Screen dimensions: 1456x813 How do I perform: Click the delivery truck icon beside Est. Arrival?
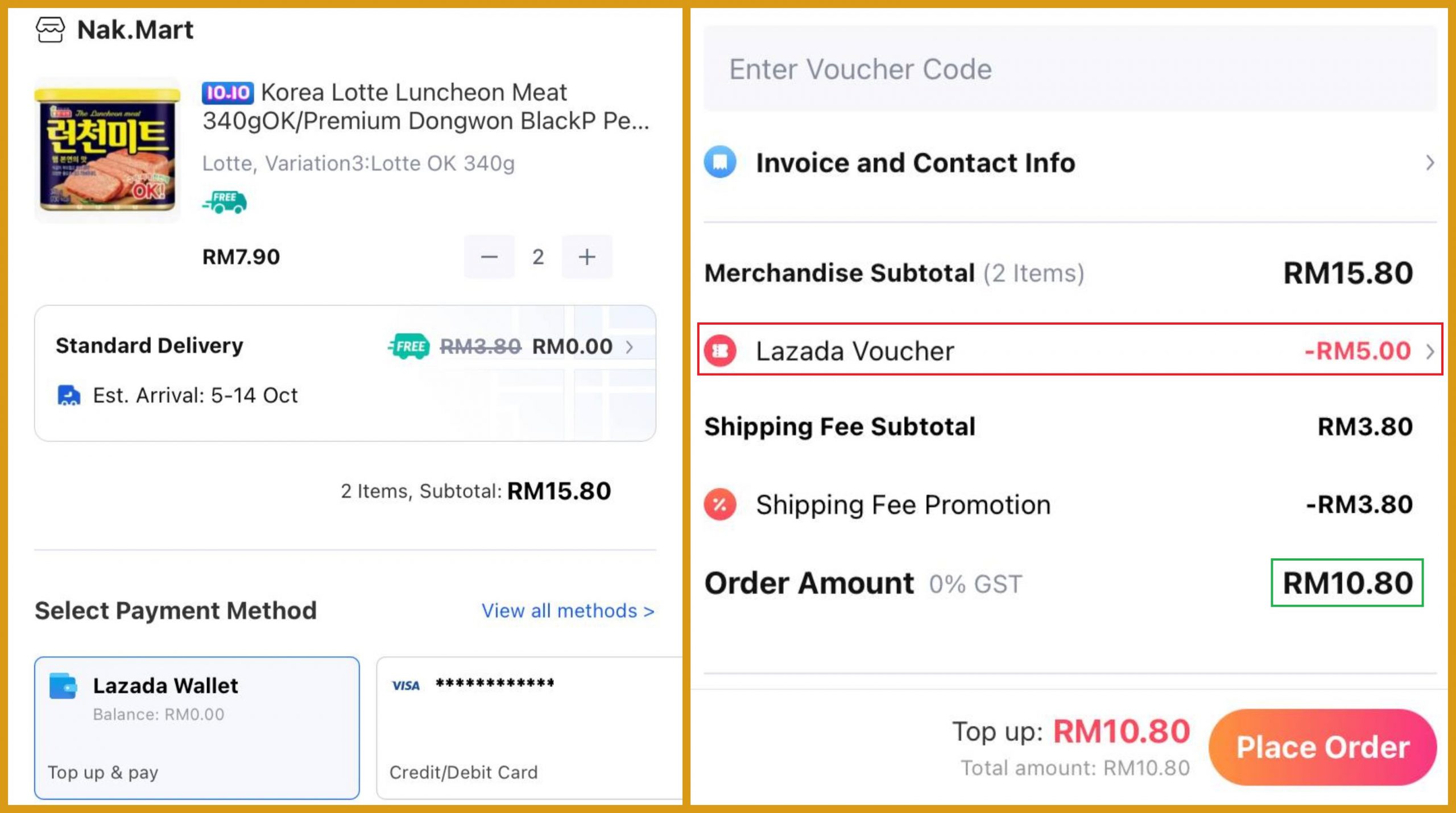point(69,395)
